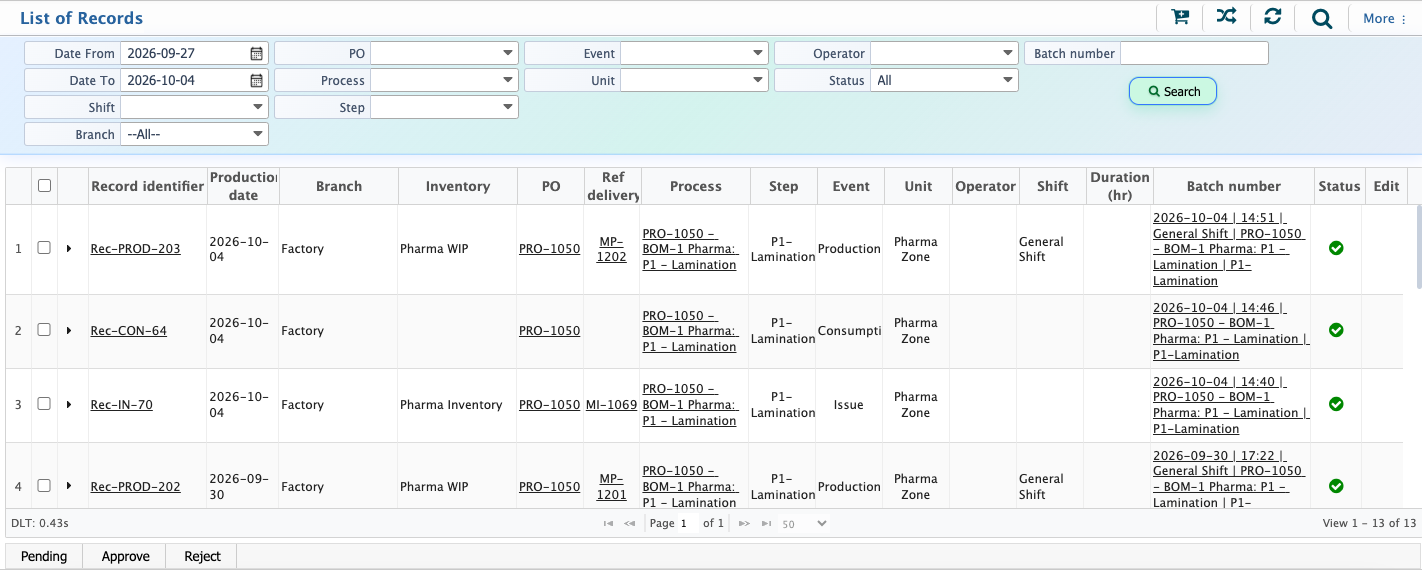The image size is (1422, 570).
Task: Refresh the records list
Action: tap(1273, 17)
